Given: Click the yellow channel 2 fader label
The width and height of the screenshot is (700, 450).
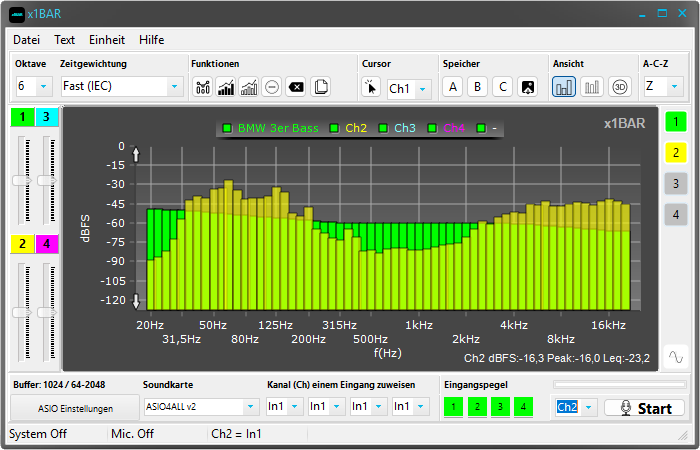Looking at the screenshot, I should [22, 244].
